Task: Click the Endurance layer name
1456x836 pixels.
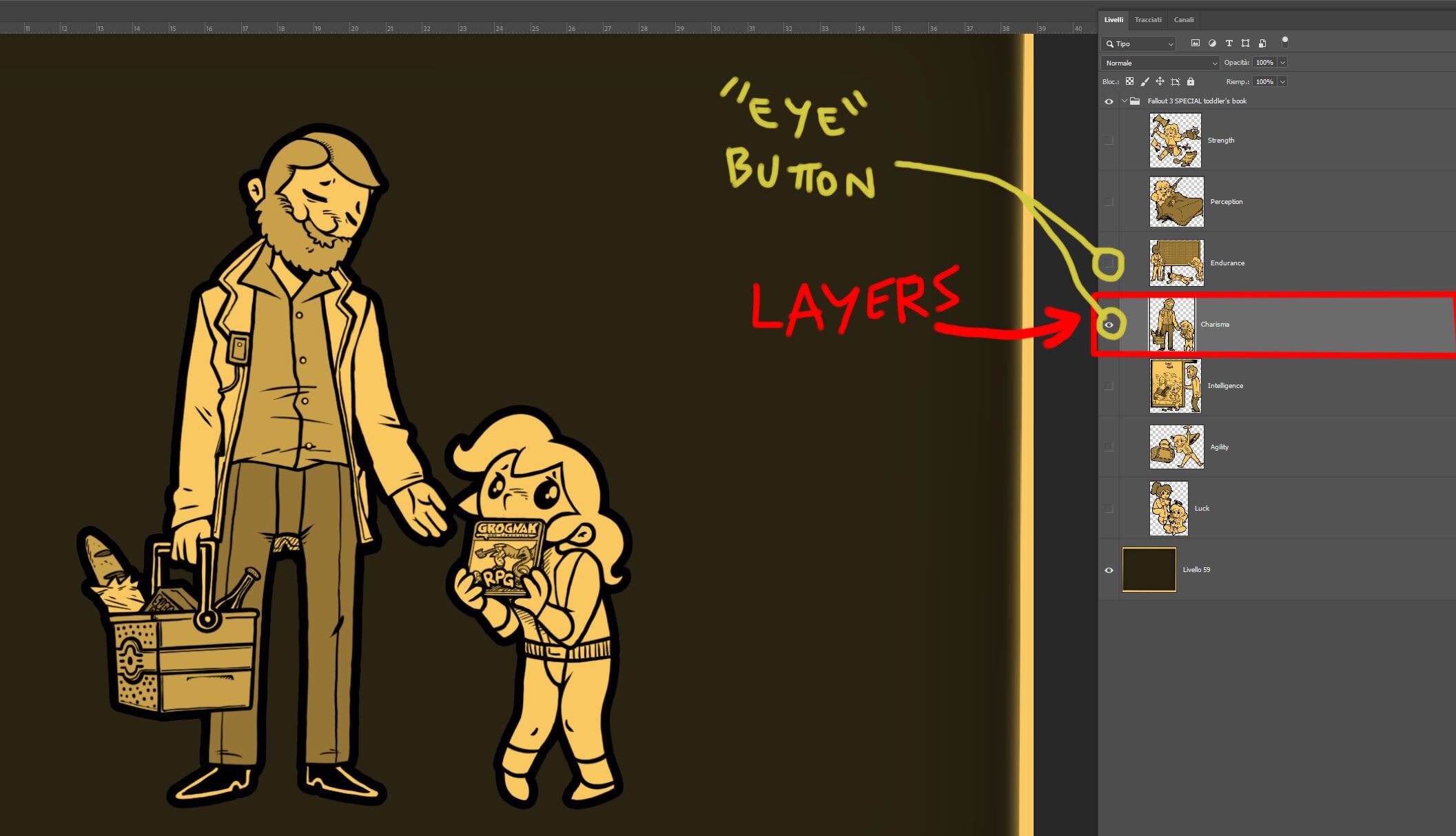Action: [1227, 263]
